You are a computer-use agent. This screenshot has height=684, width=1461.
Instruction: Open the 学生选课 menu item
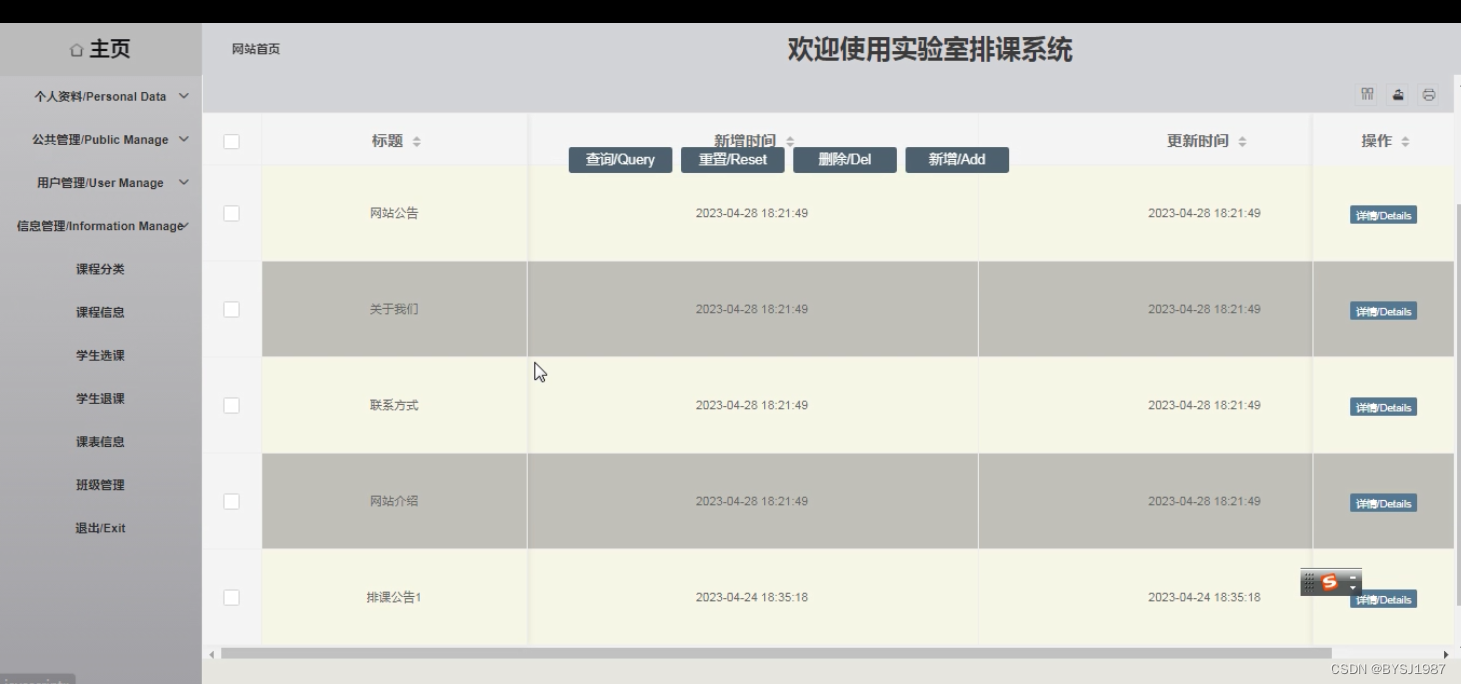click(101, 355)
